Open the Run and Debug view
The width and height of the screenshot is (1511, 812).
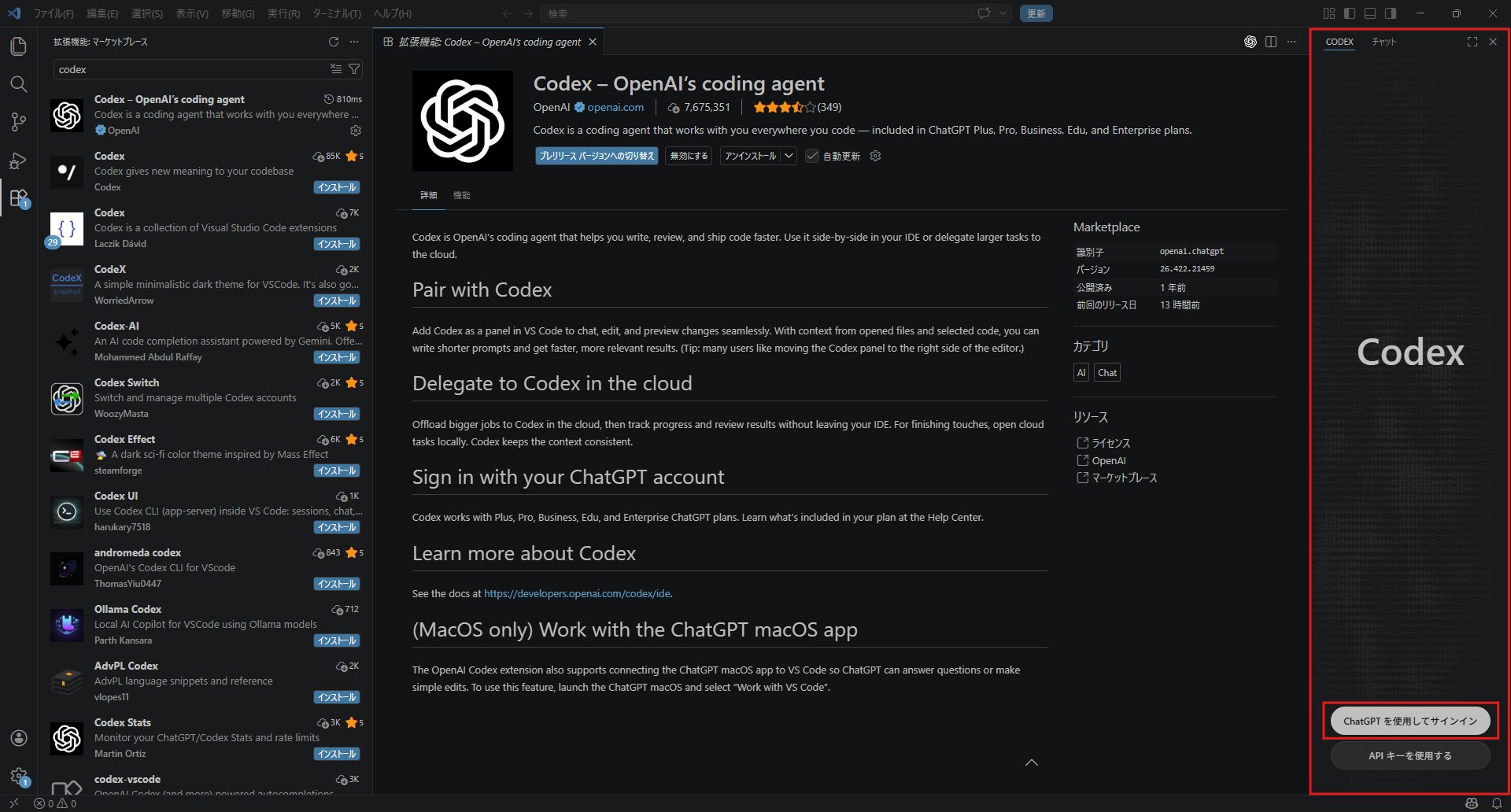(x=18, y=161)
